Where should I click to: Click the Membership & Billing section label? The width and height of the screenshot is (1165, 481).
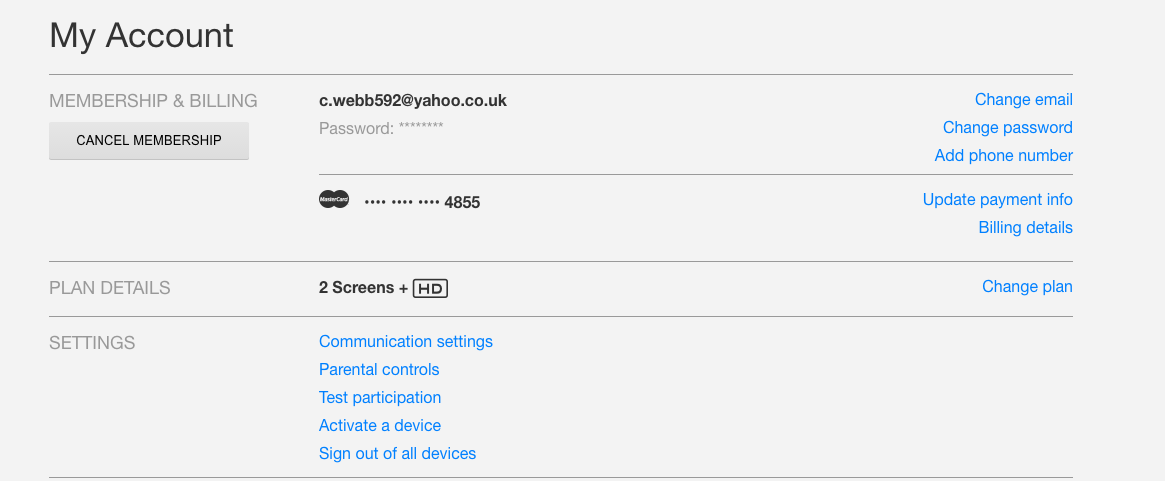pyautogui.click(x=153, y=101)
